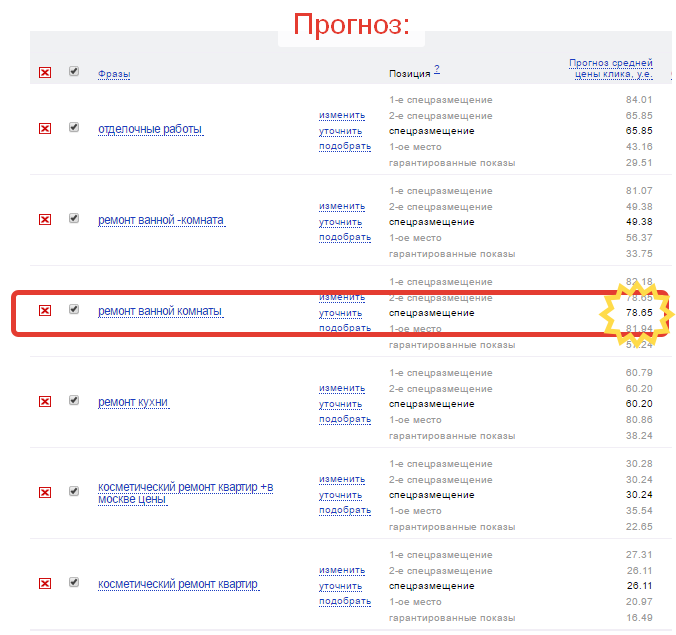The image size is (676, 635).
Task: Toggle checkbox for "косметический ремонт квартир +в москве цены"
Action: click(x=74, y=491)
